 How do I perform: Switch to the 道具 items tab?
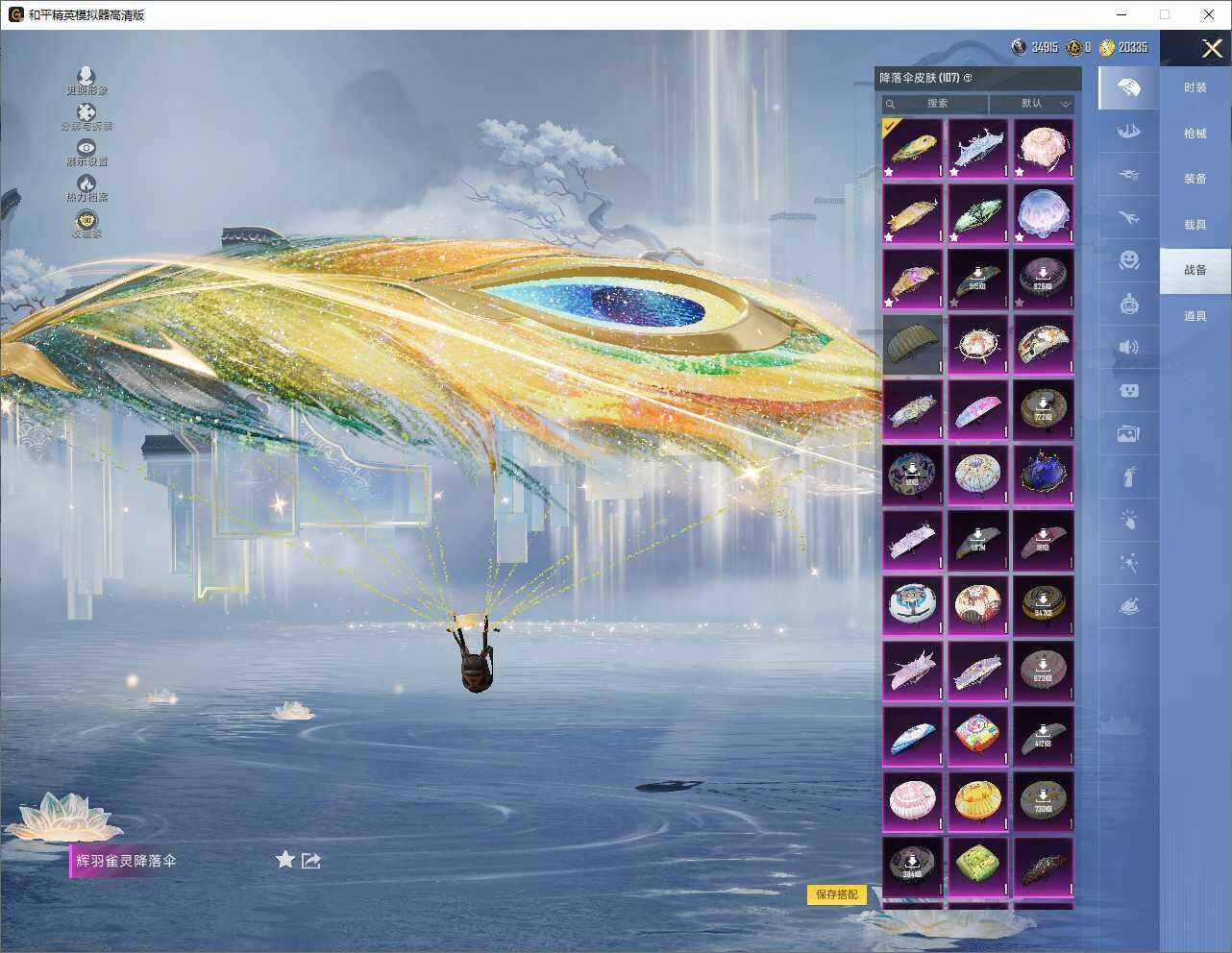1195,316
